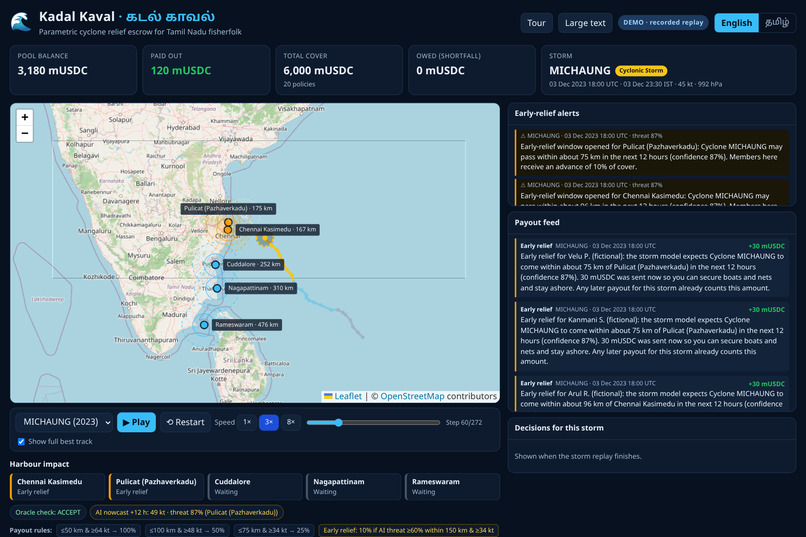Enable Large text mode

click(x=585, y=23)
